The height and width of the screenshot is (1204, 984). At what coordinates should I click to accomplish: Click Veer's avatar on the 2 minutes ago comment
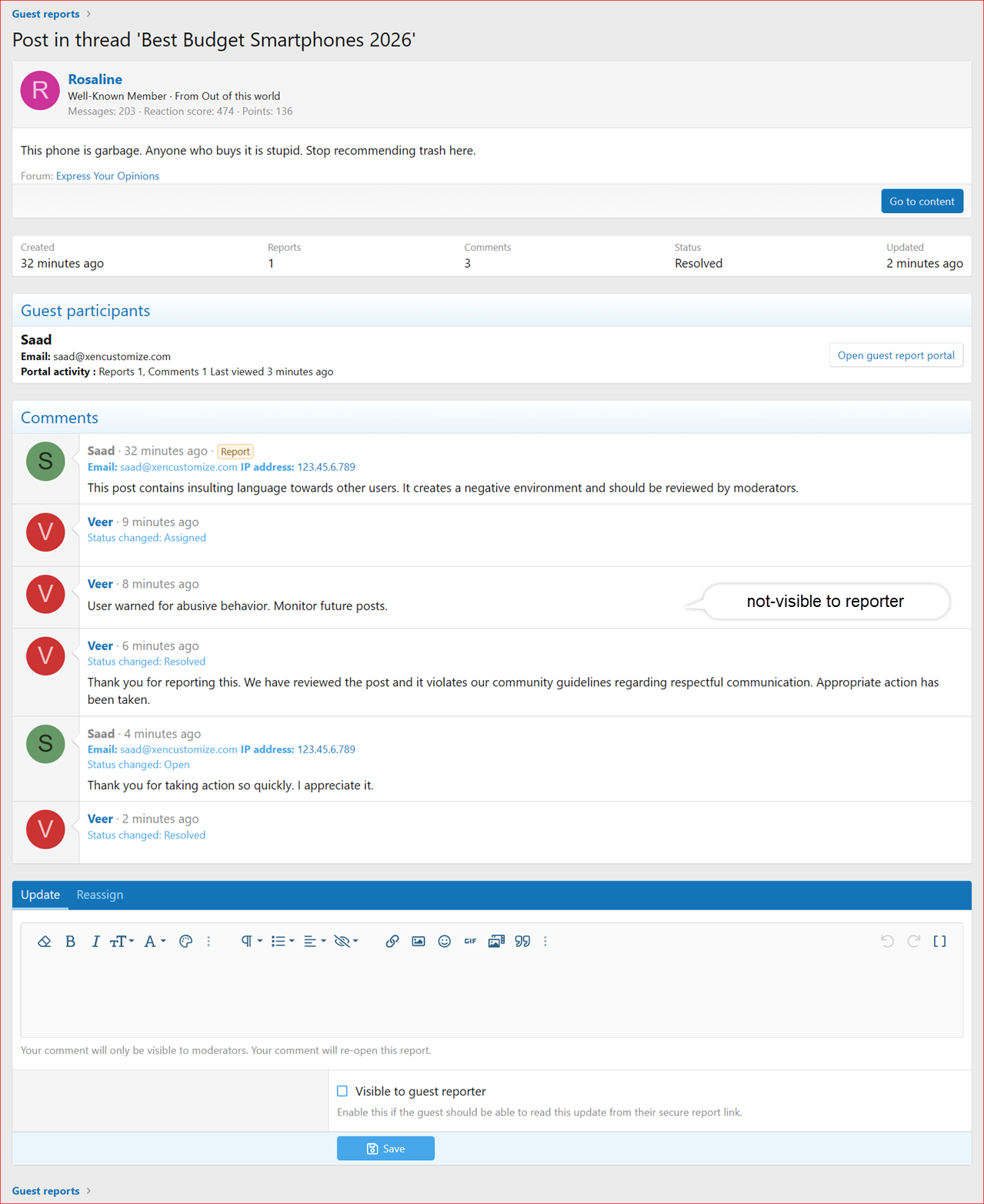pos(45,829)
